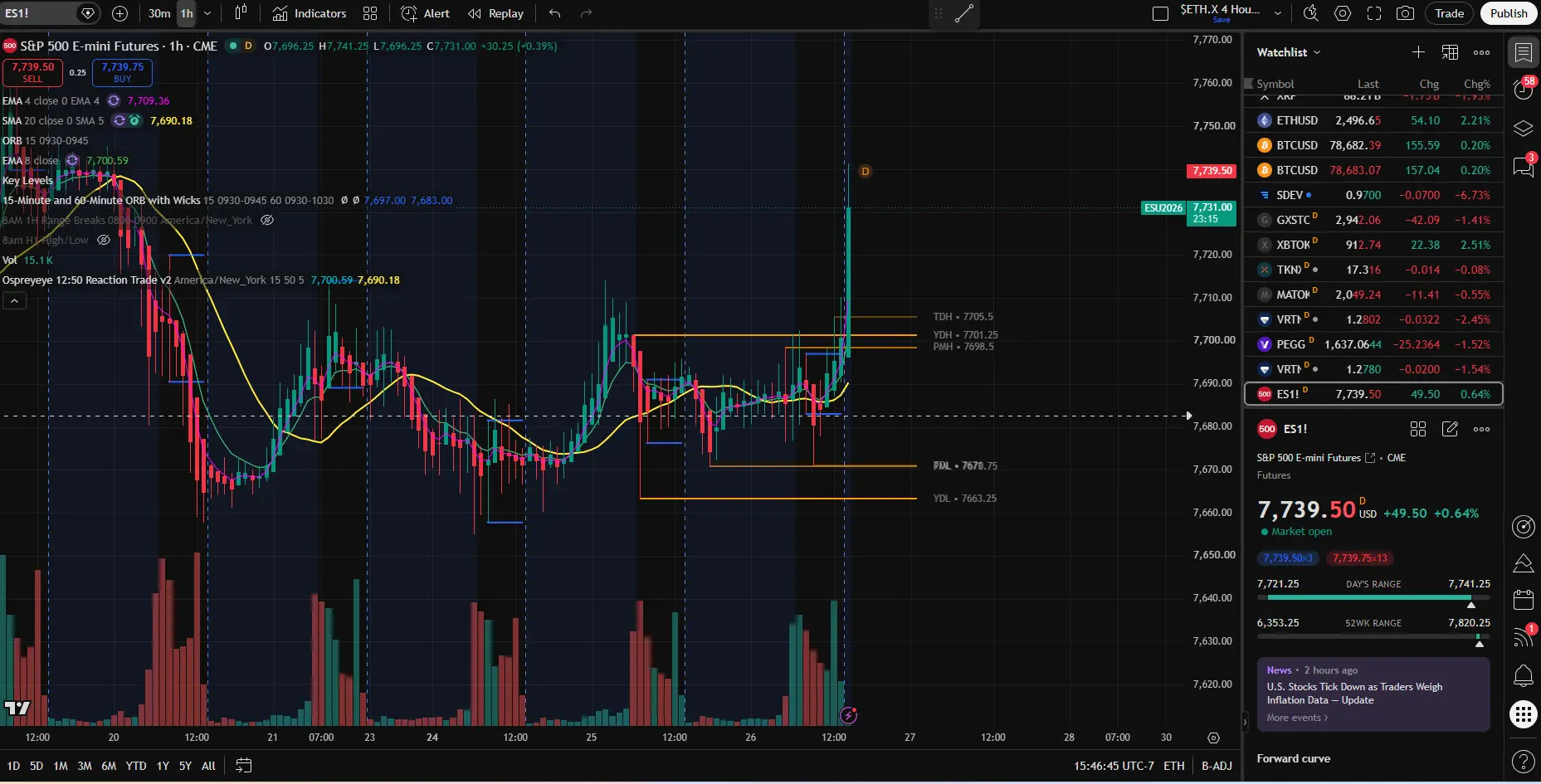
Task: Select the 30m timeframe
Action: [159, 13]
